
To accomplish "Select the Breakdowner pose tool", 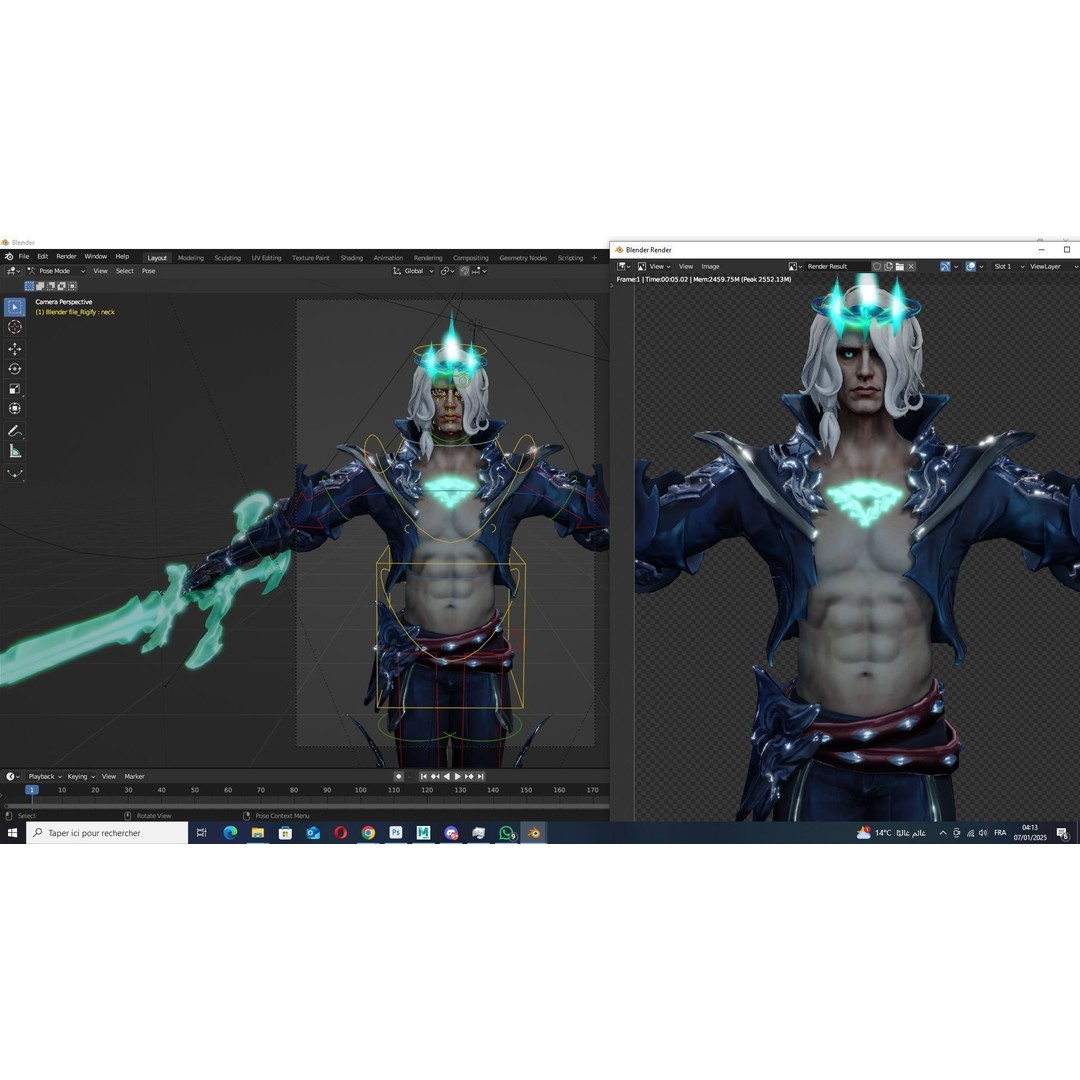I will [14, 473].
